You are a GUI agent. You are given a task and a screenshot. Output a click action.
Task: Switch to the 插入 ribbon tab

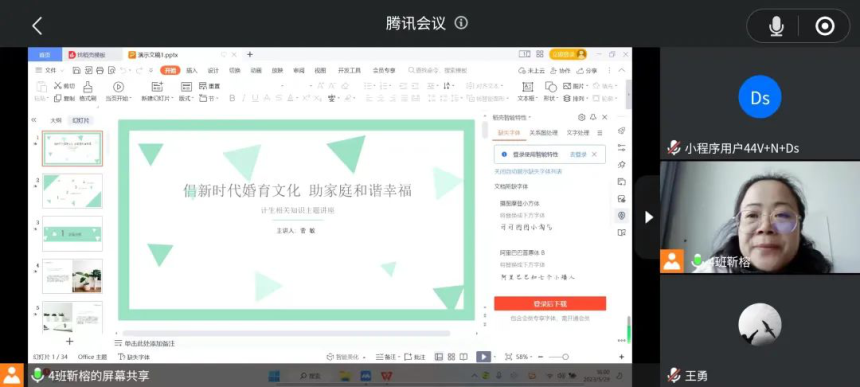coord(191,70)
